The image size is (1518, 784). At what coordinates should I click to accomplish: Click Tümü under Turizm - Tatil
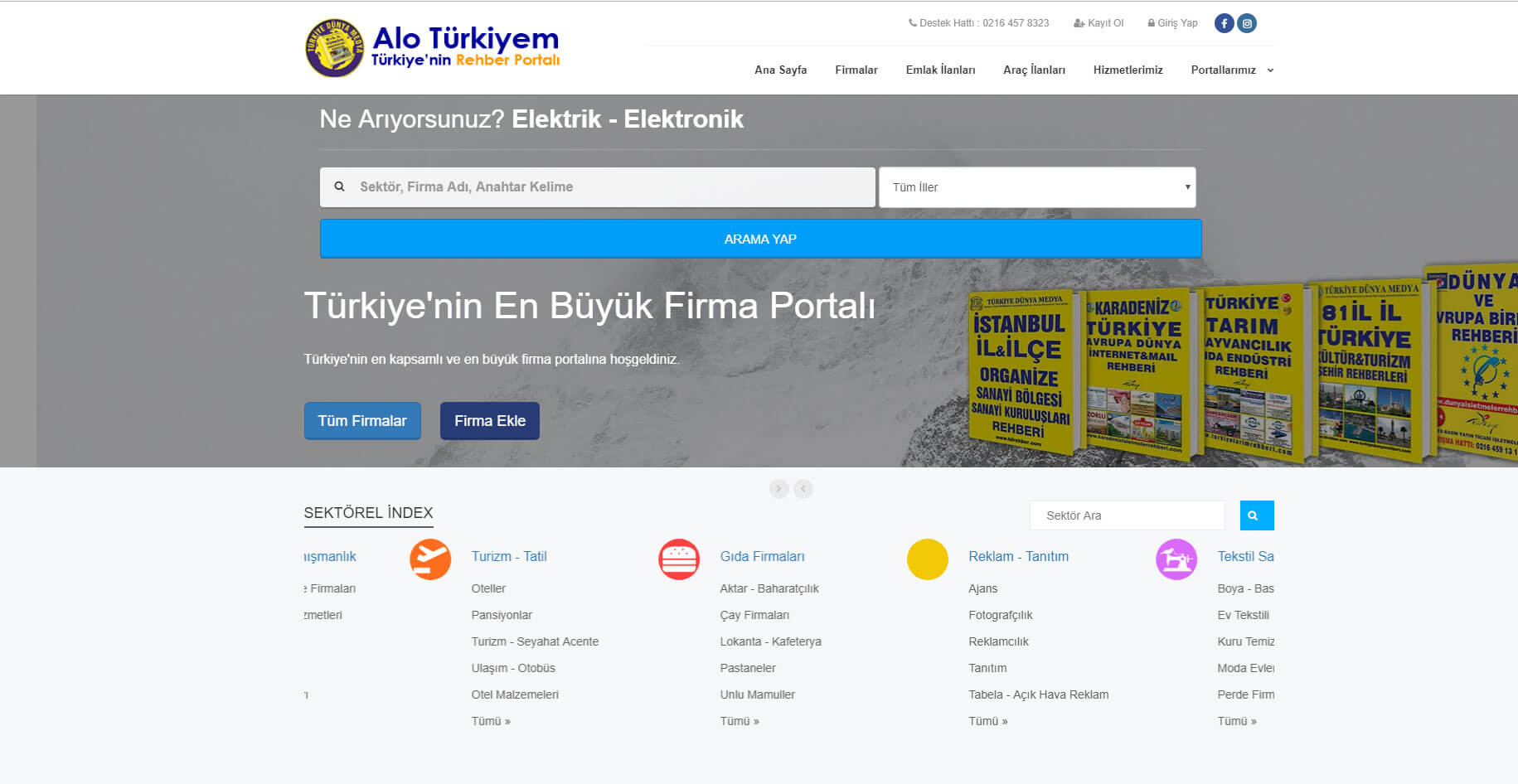tap(491, 721)
